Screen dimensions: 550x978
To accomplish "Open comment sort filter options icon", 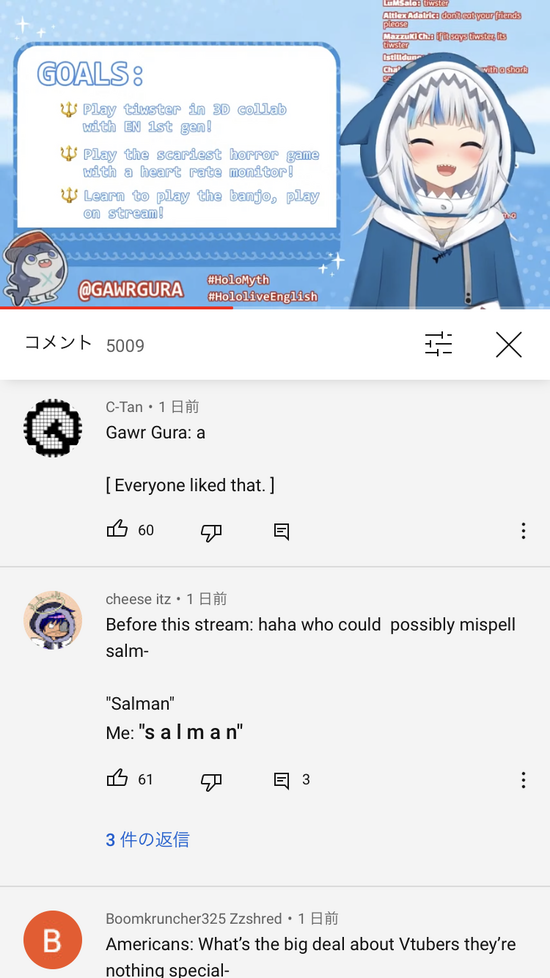I will tap(438, 344).
